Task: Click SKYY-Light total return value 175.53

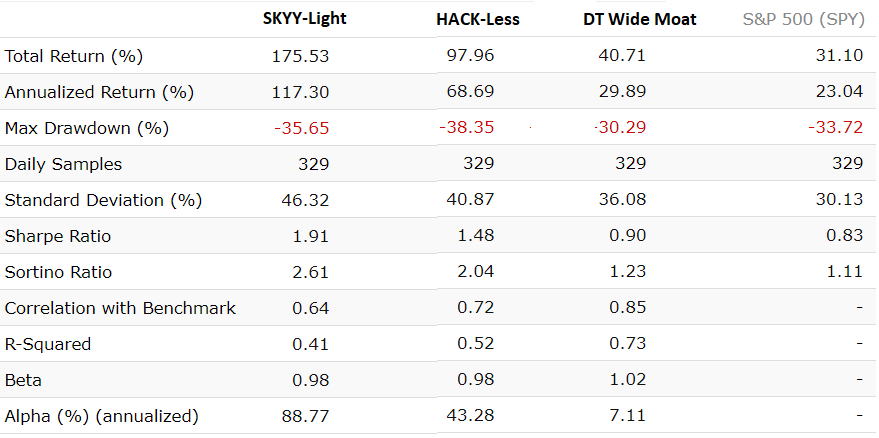Action: pyautogui.click(x=300, y=56)
